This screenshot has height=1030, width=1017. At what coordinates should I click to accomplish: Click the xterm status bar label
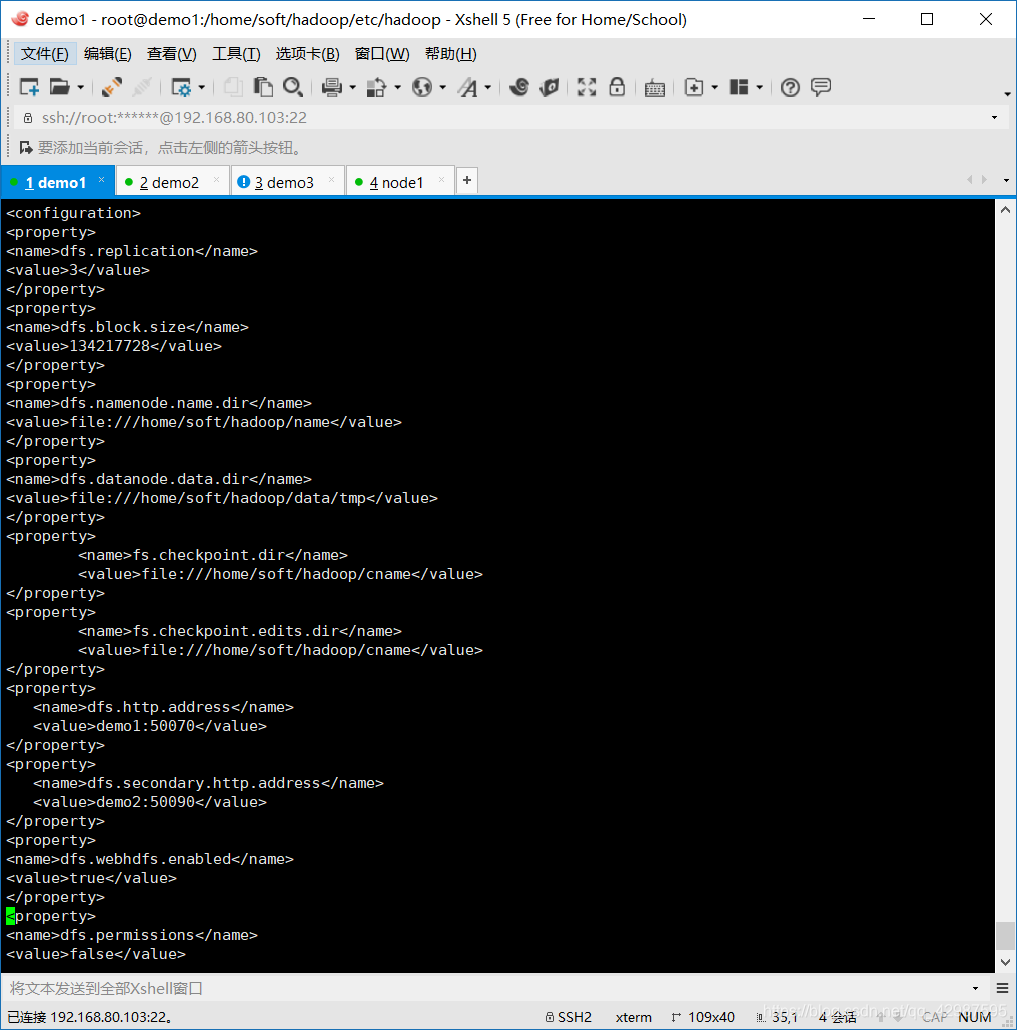(x=633, y=1017)
